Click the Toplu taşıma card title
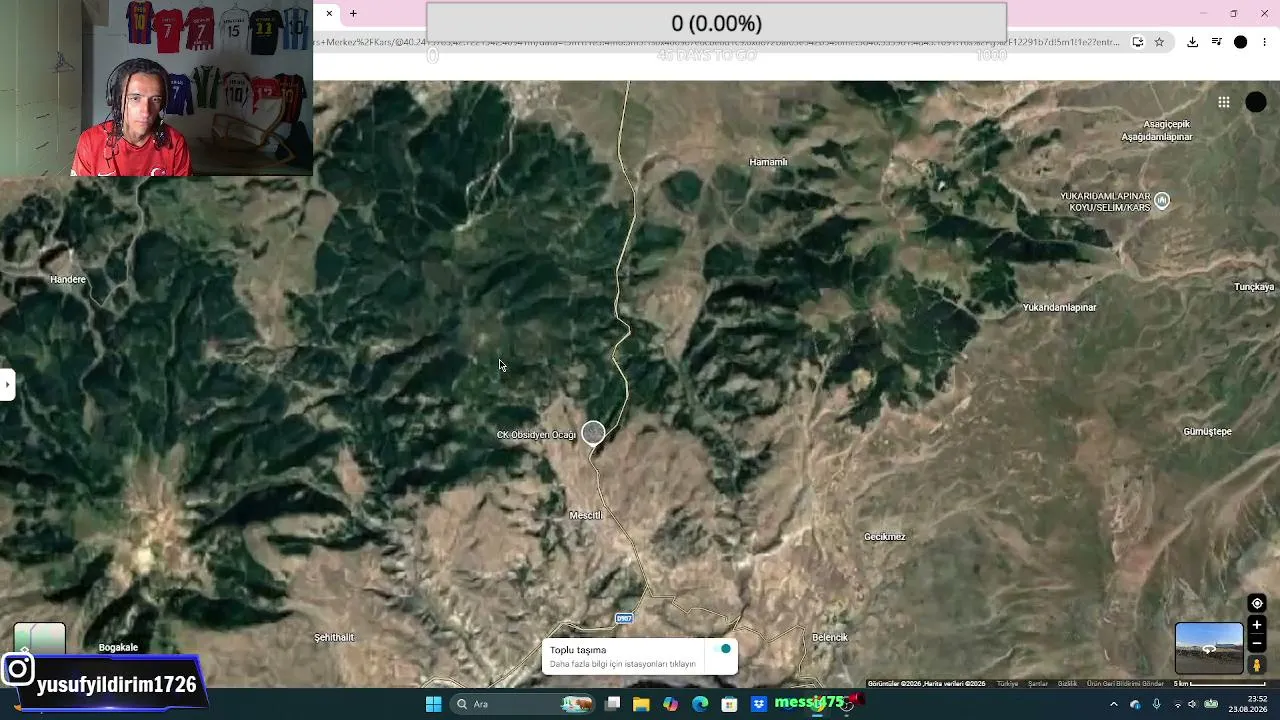1280x720 pixels. coord(578,650)
